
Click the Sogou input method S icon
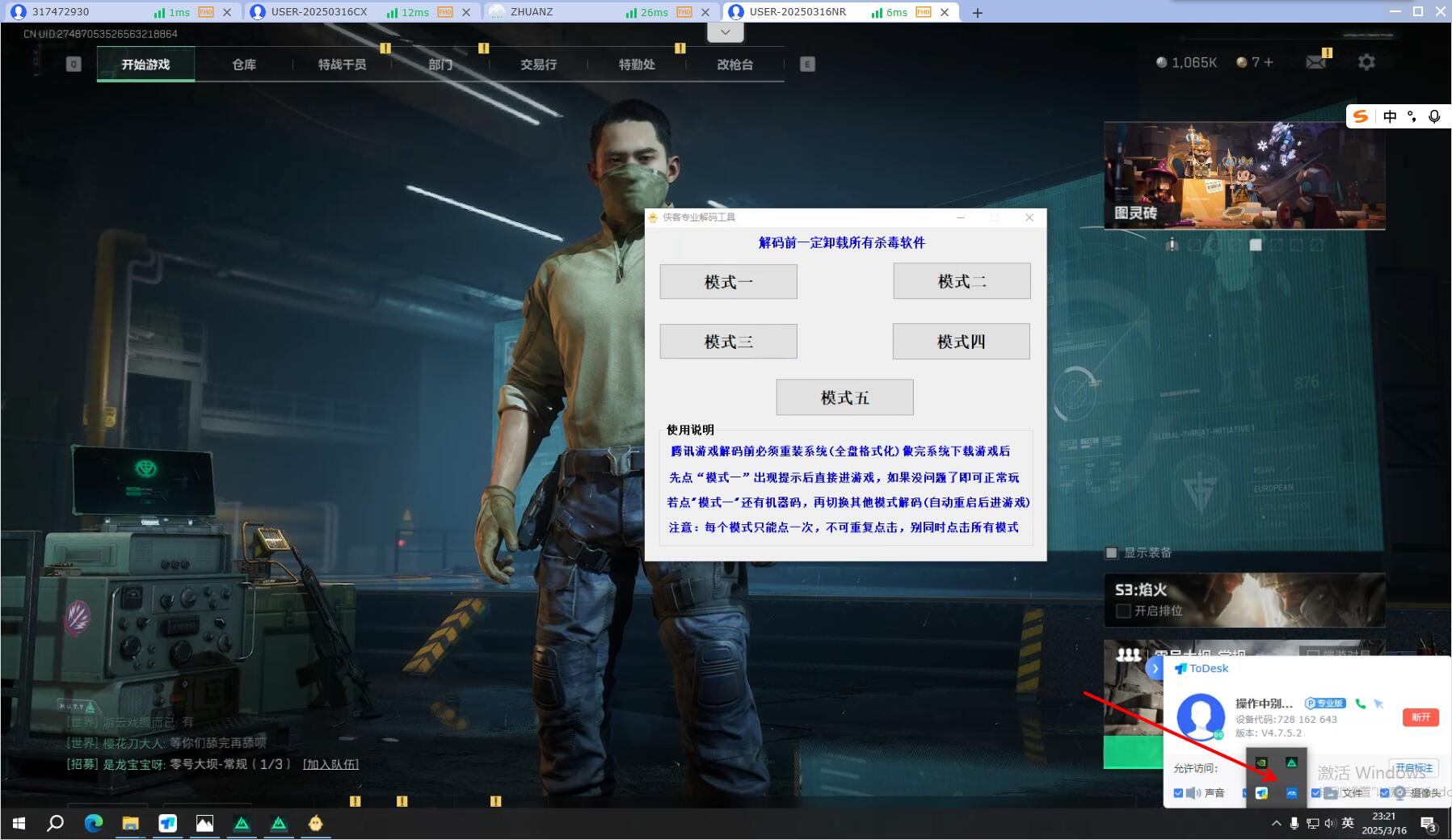pos(1362,116)
